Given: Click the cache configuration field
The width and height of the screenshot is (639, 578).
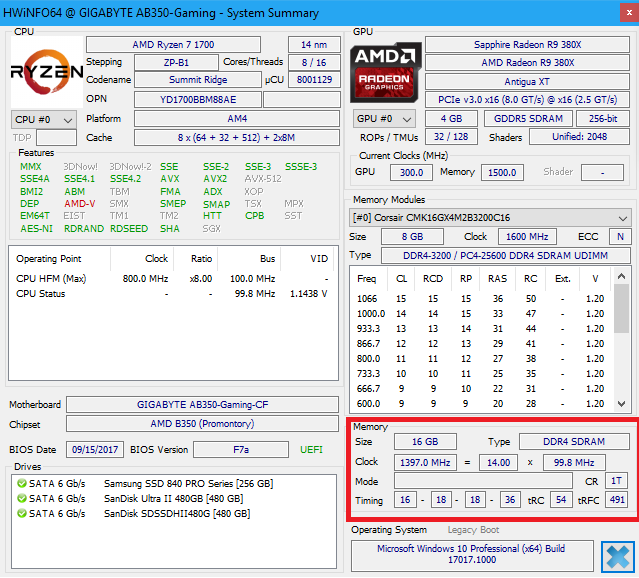Looking at the screenshot, I should pyautogui.click(x=237, y=138).
